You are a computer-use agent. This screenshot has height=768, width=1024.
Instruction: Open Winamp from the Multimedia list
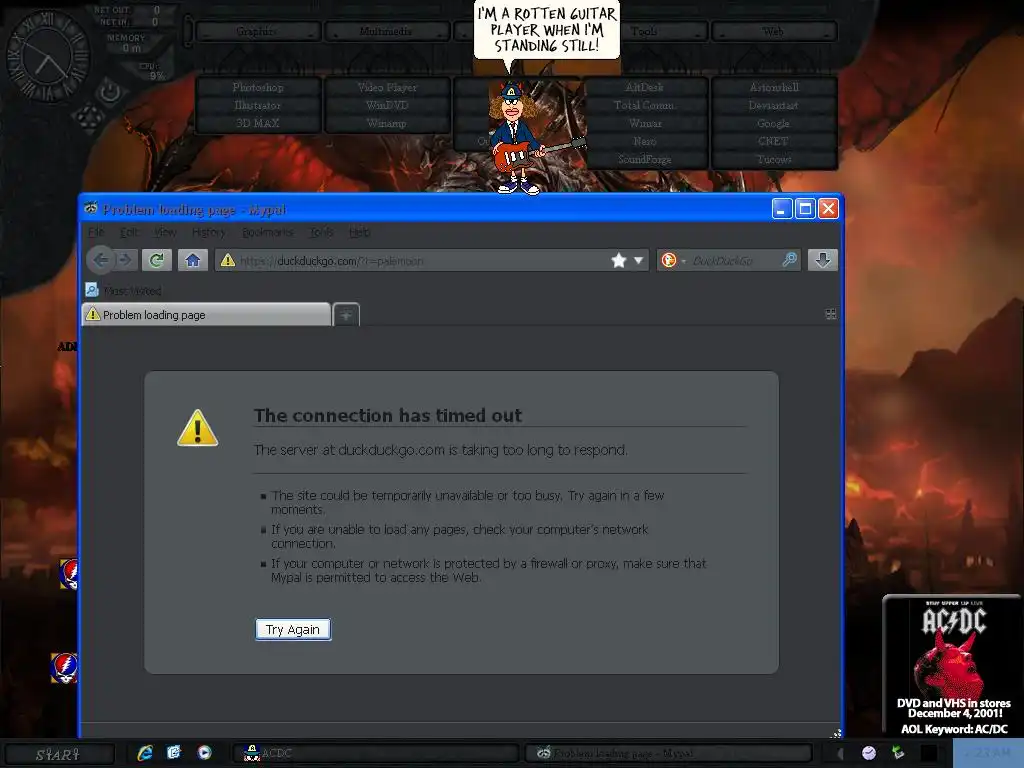[387, 123]
